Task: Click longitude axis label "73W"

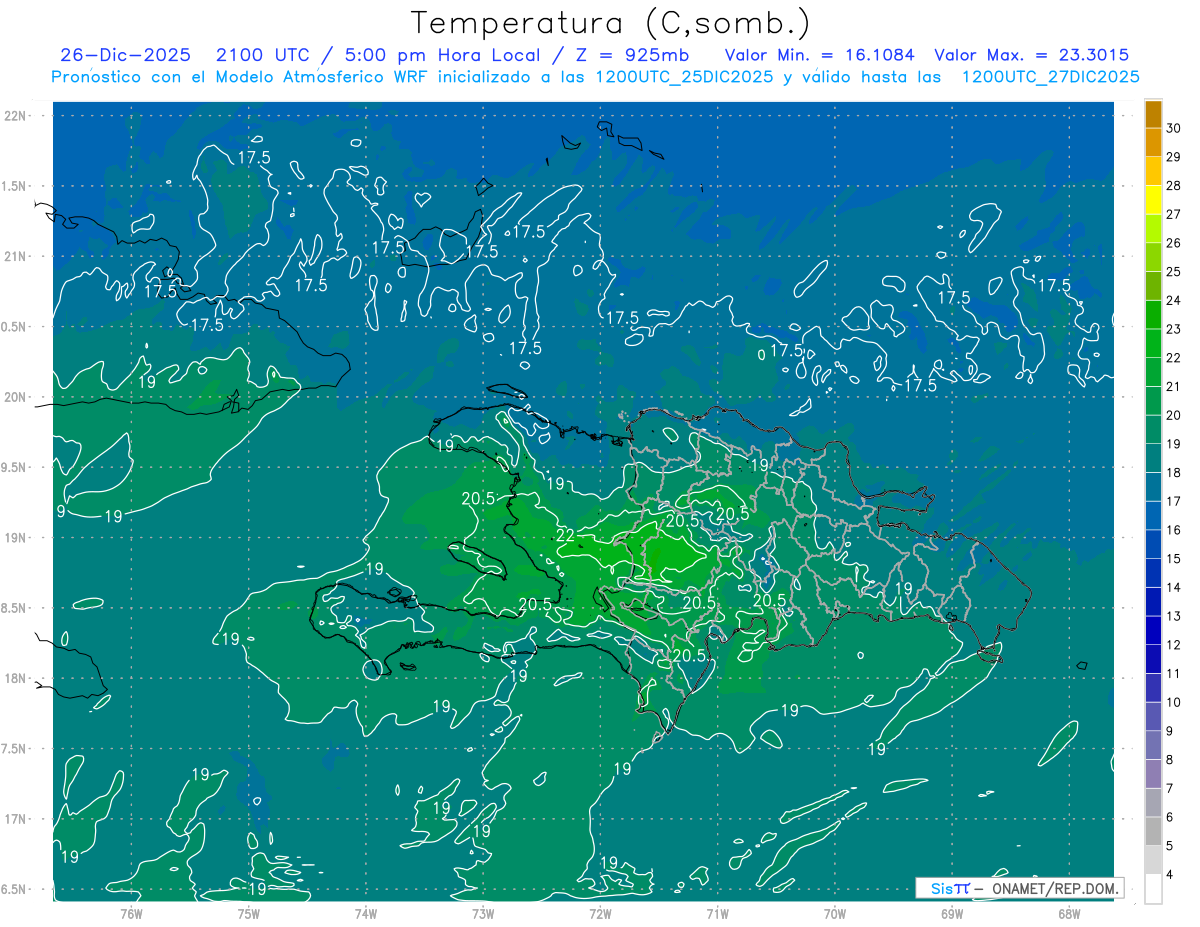Action: pyautogui.click(x=483, y=914)
